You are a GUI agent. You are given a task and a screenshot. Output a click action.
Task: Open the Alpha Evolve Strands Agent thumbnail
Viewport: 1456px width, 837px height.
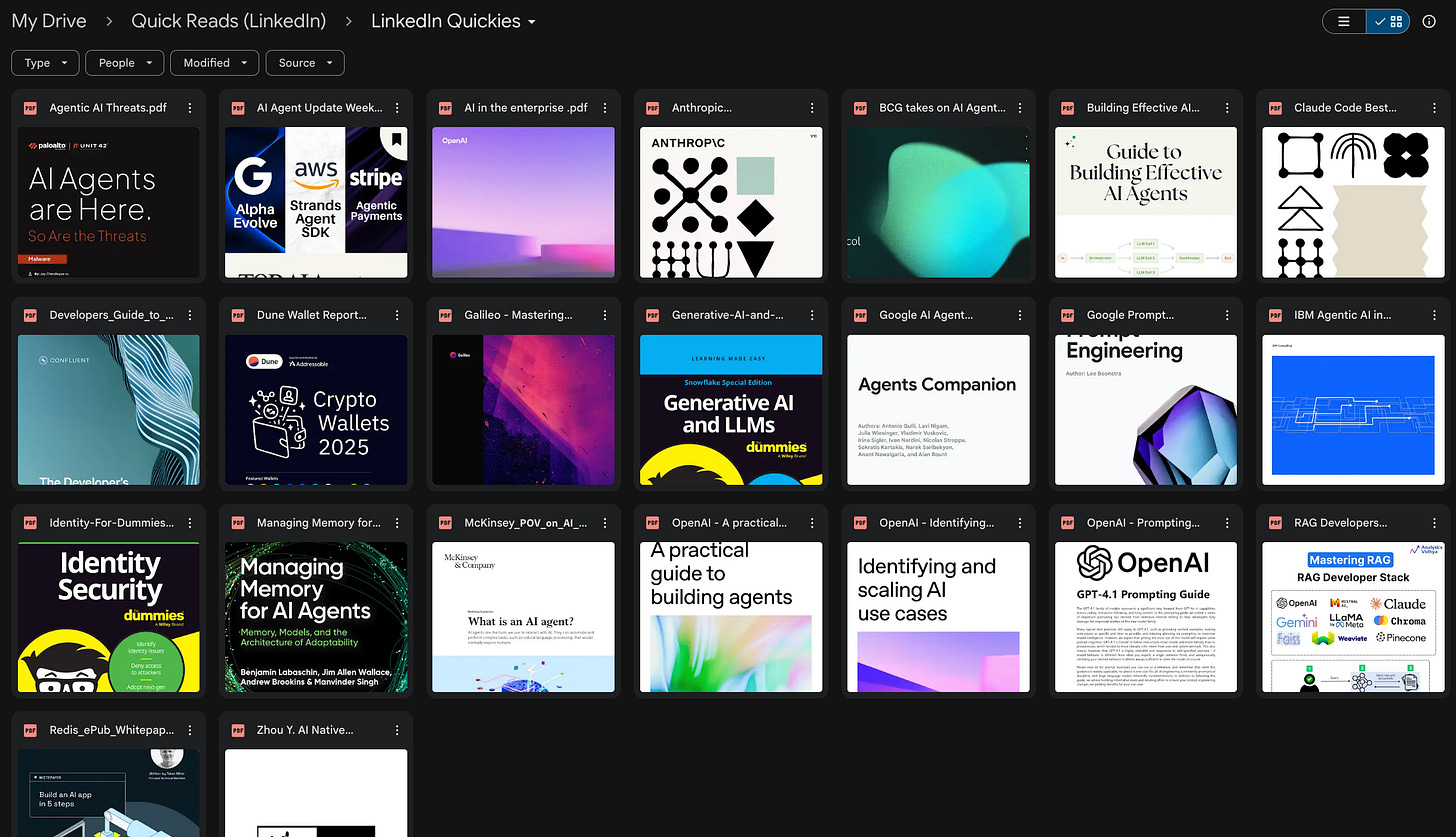tap(316, 202)
